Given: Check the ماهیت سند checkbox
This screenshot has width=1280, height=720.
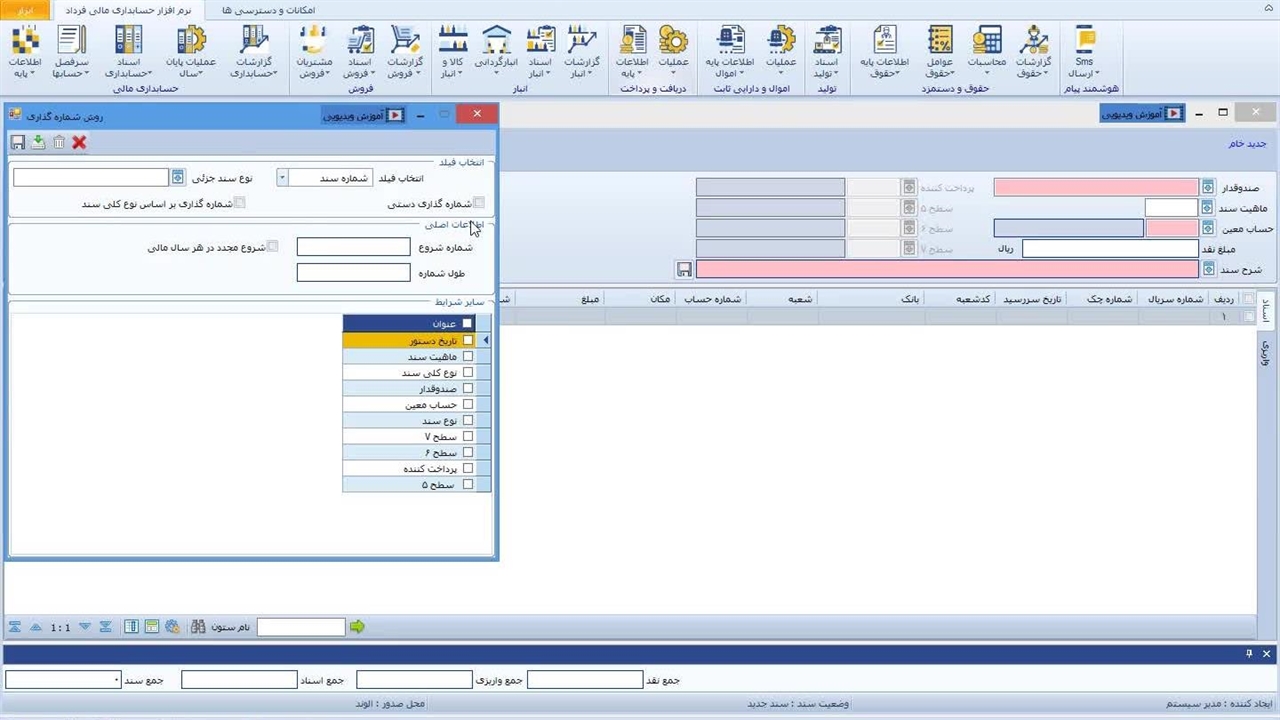Looking at the screenshot, I should pyautogui.click(x=468, y=357).
